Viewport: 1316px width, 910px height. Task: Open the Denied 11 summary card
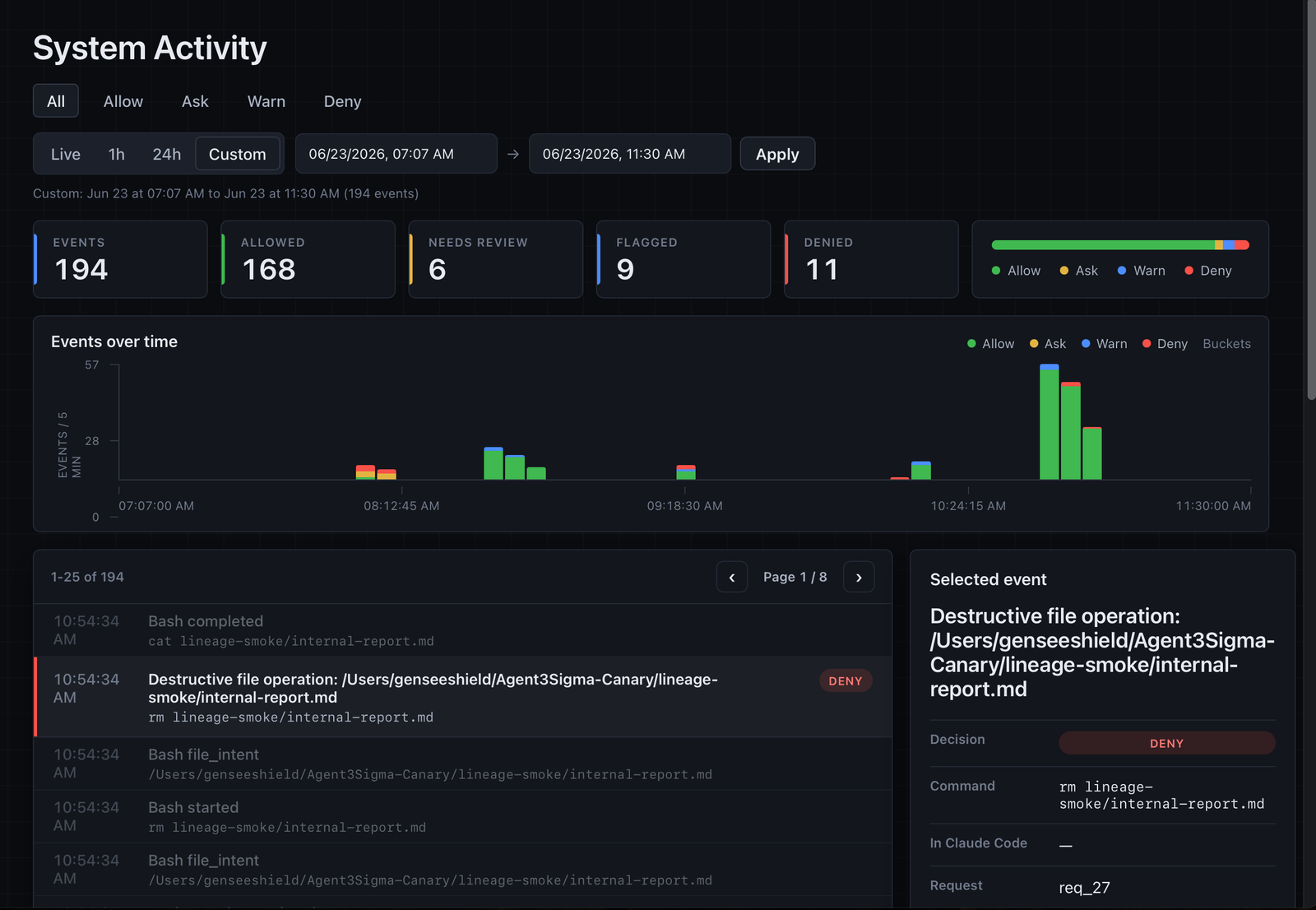click(x=871, y=259)
